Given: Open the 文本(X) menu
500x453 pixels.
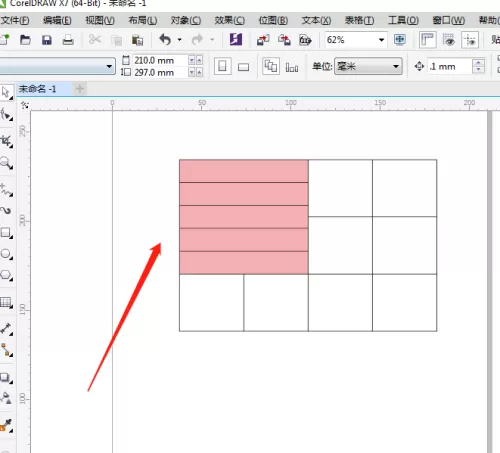Looking at the screenshot, I should 316,21.
